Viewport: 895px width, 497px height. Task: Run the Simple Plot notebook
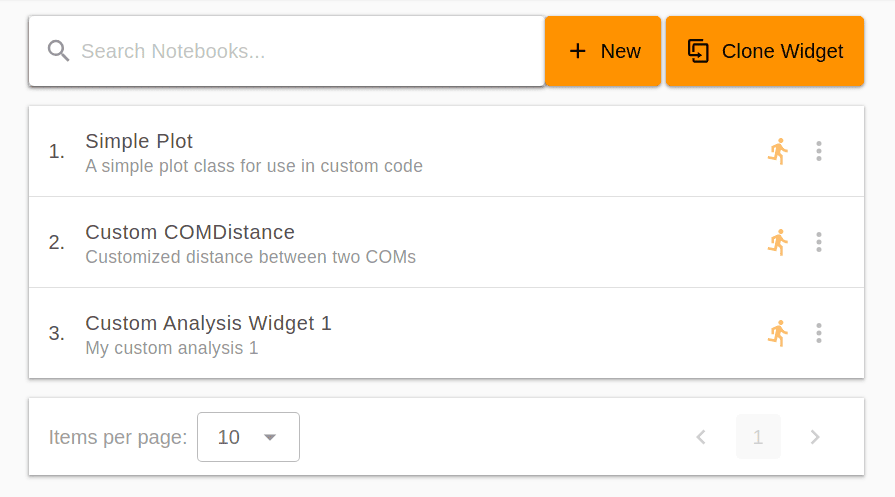click(x=777, y=151)
